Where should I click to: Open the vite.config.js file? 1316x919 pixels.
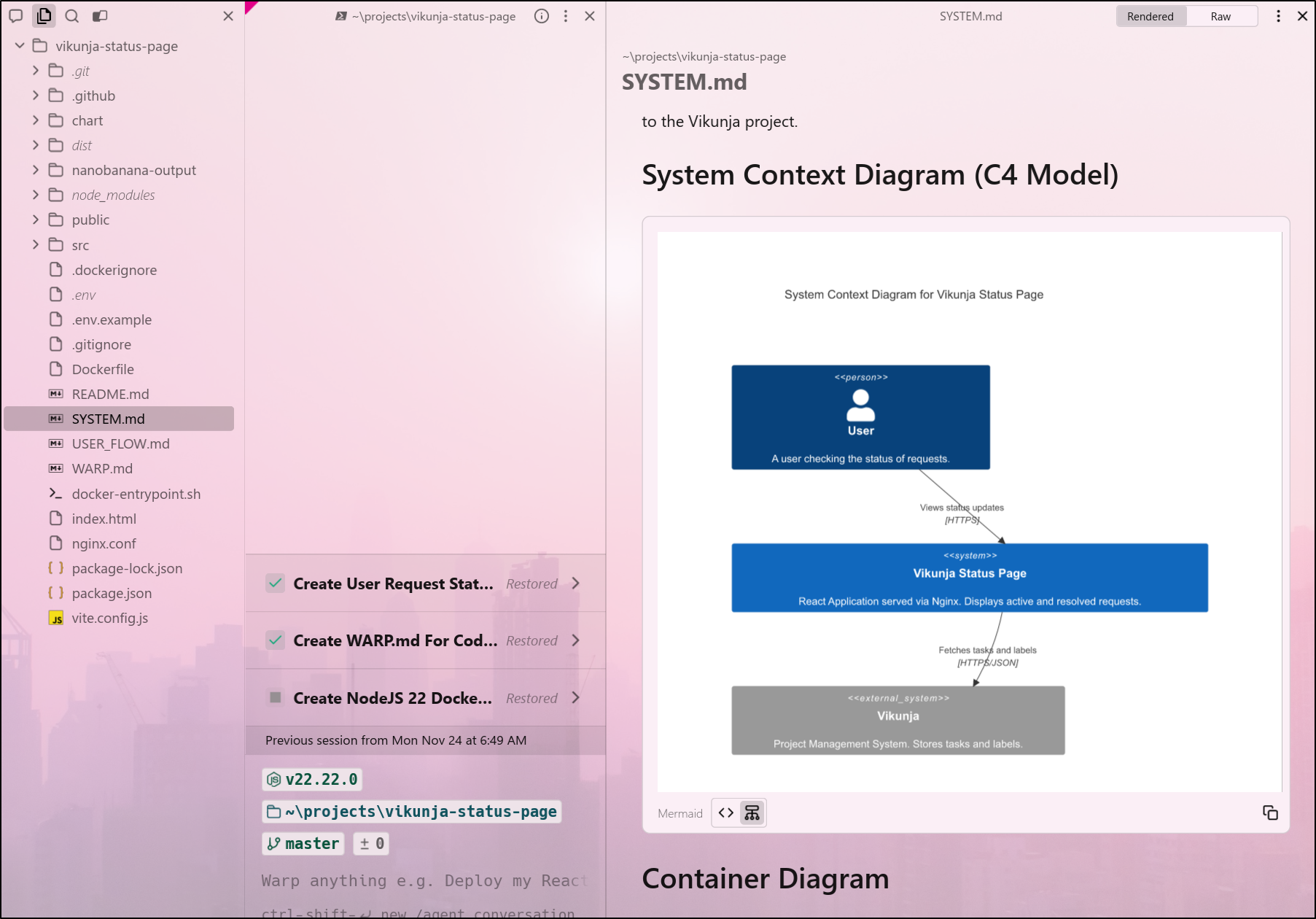119,618
